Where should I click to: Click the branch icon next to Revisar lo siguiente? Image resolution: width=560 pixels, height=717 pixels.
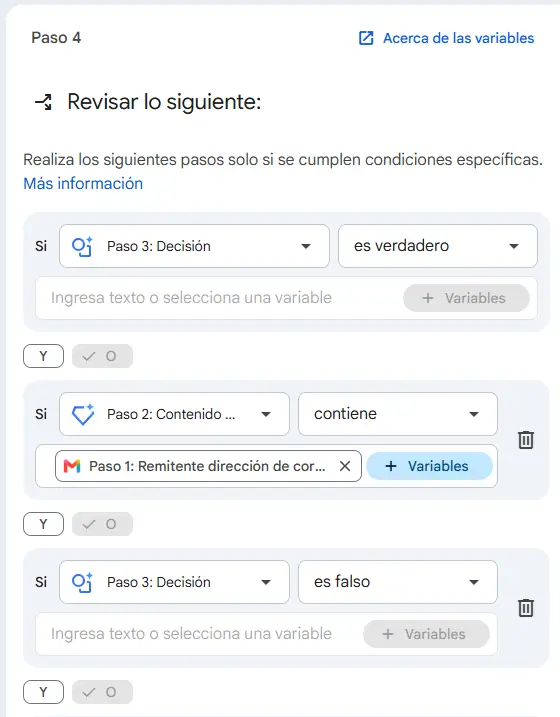(44, 102)
